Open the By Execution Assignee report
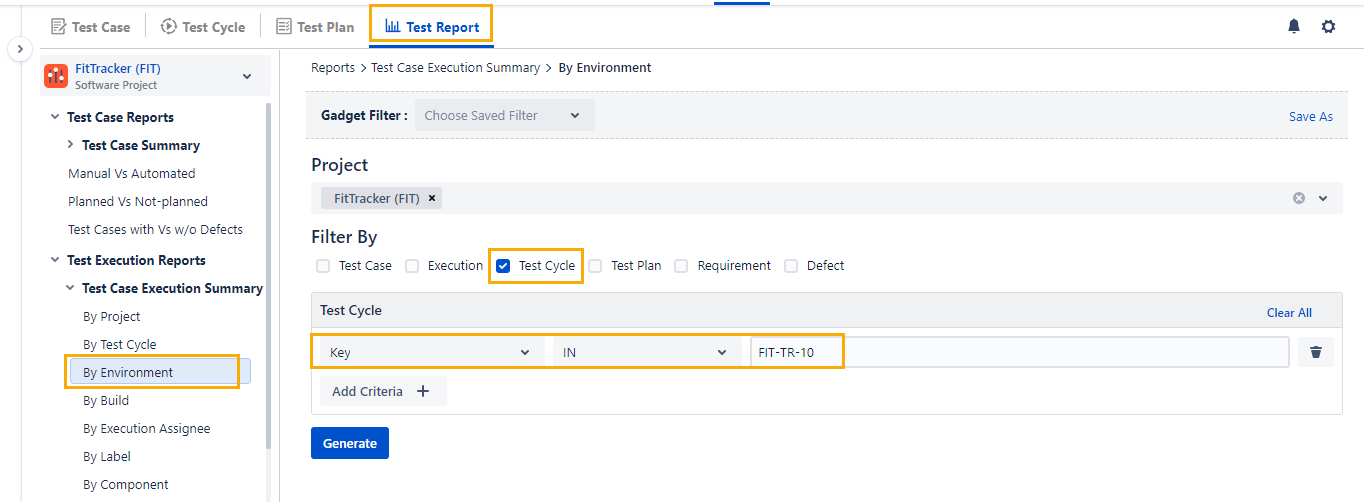 (x=147, y=428)
